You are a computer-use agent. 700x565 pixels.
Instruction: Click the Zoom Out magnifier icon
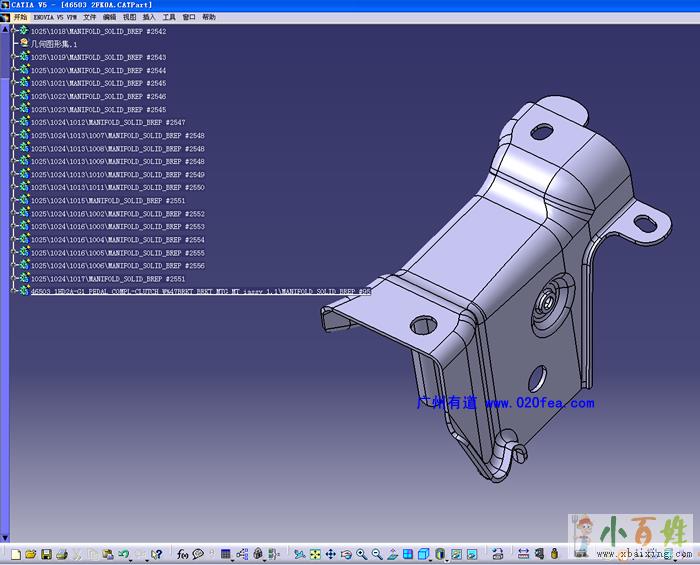tap(377, 554)
